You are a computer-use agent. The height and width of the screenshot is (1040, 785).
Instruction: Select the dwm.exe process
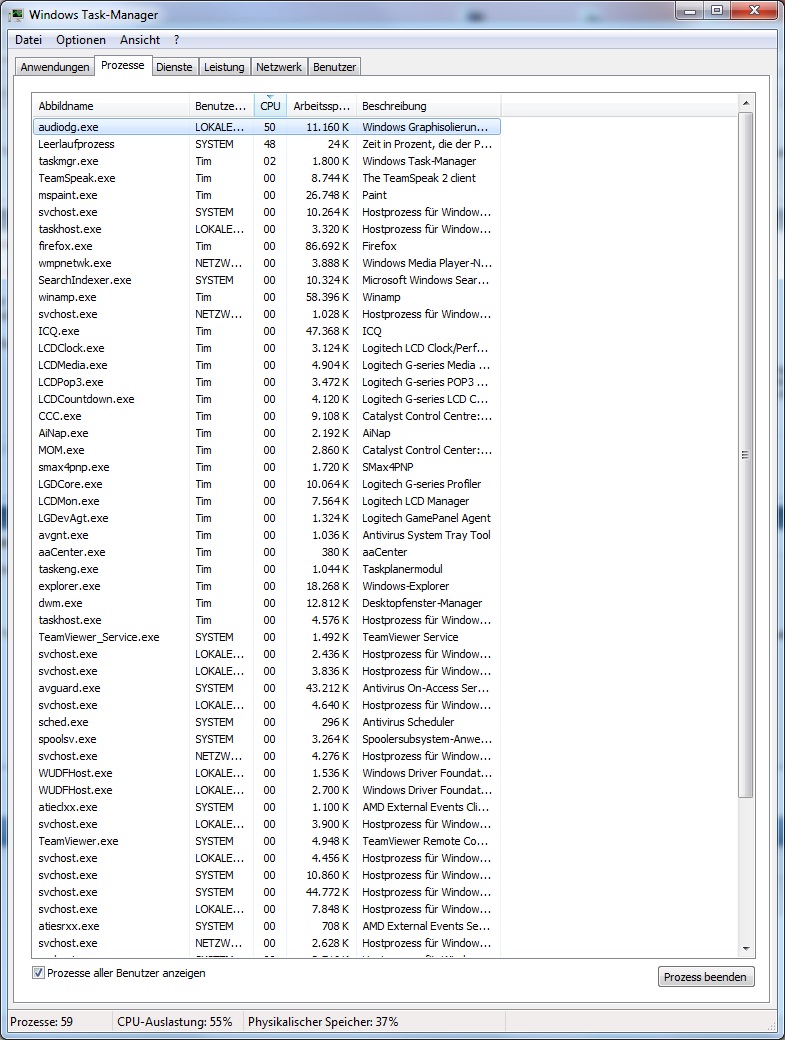(x=267, y=603)
